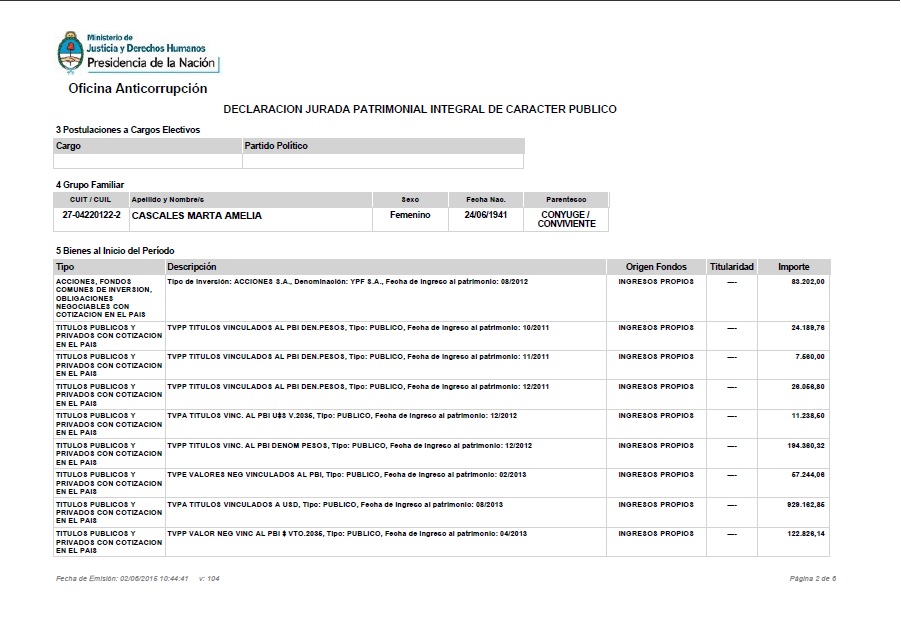
Task: Click the empty cell under Partido Político
Action: tap(382, 161)
